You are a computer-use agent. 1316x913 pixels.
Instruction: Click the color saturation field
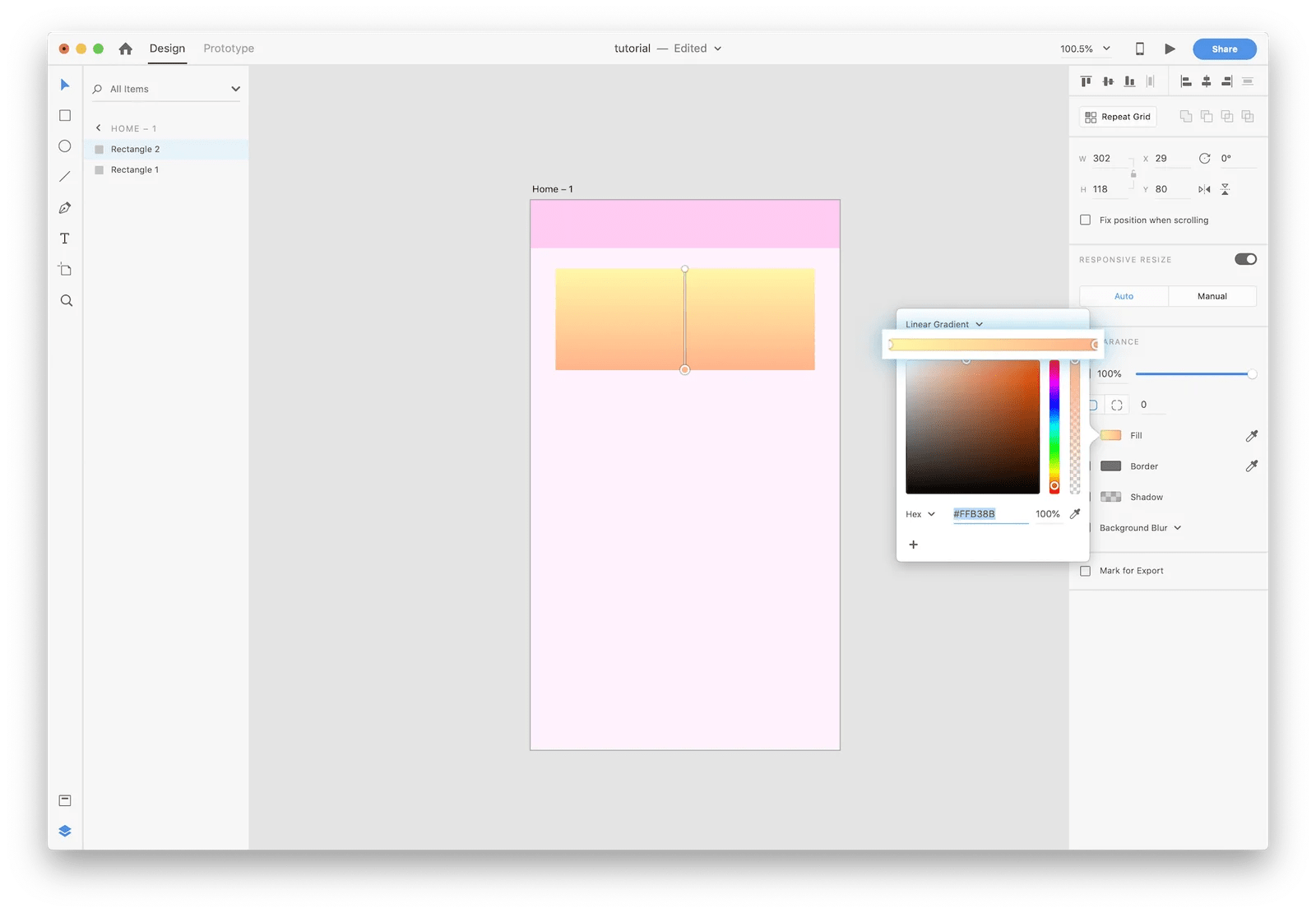pyautogui.click(x=972, y=427)
